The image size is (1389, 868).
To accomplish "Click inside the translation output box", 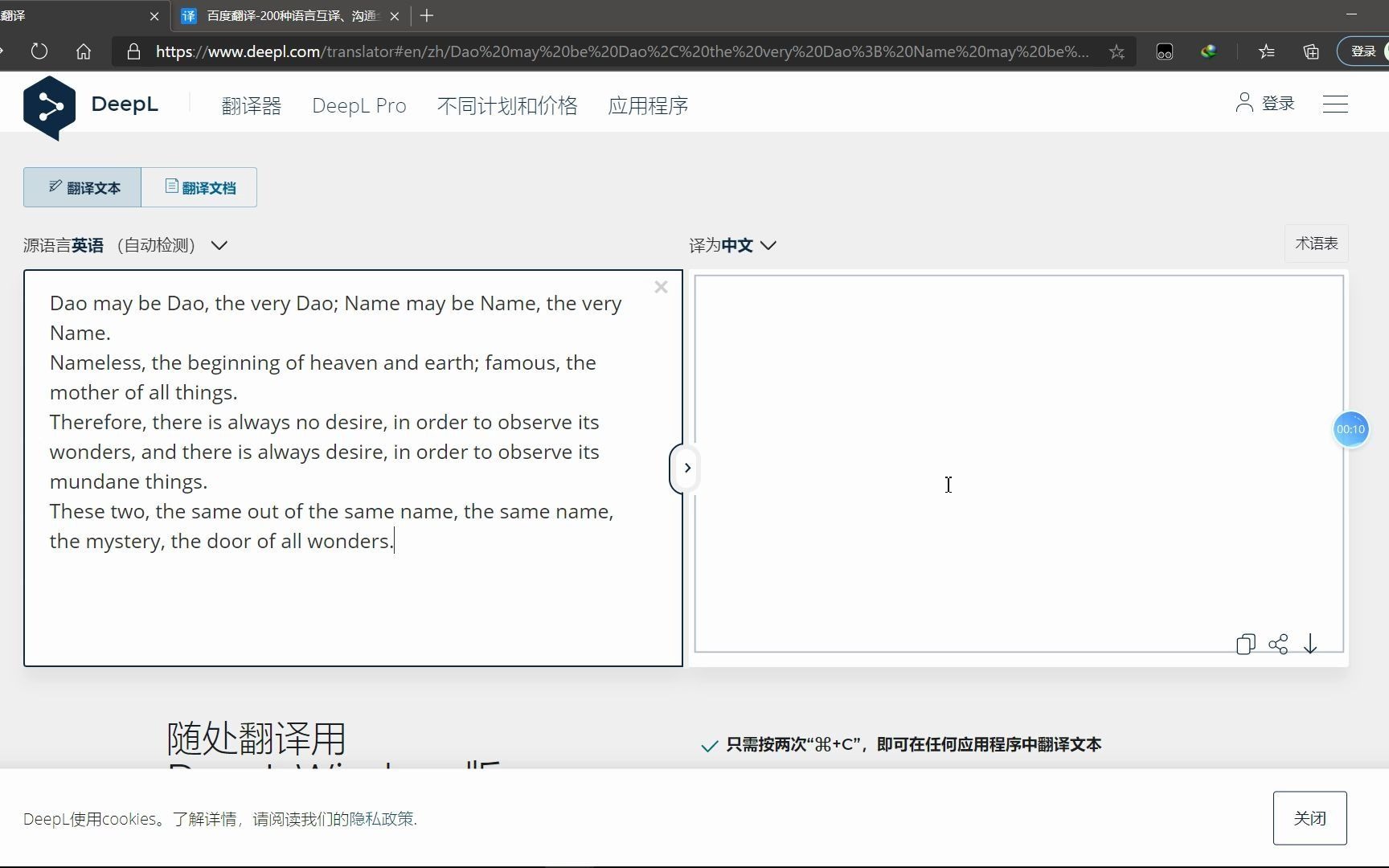I will (1018, 464).
